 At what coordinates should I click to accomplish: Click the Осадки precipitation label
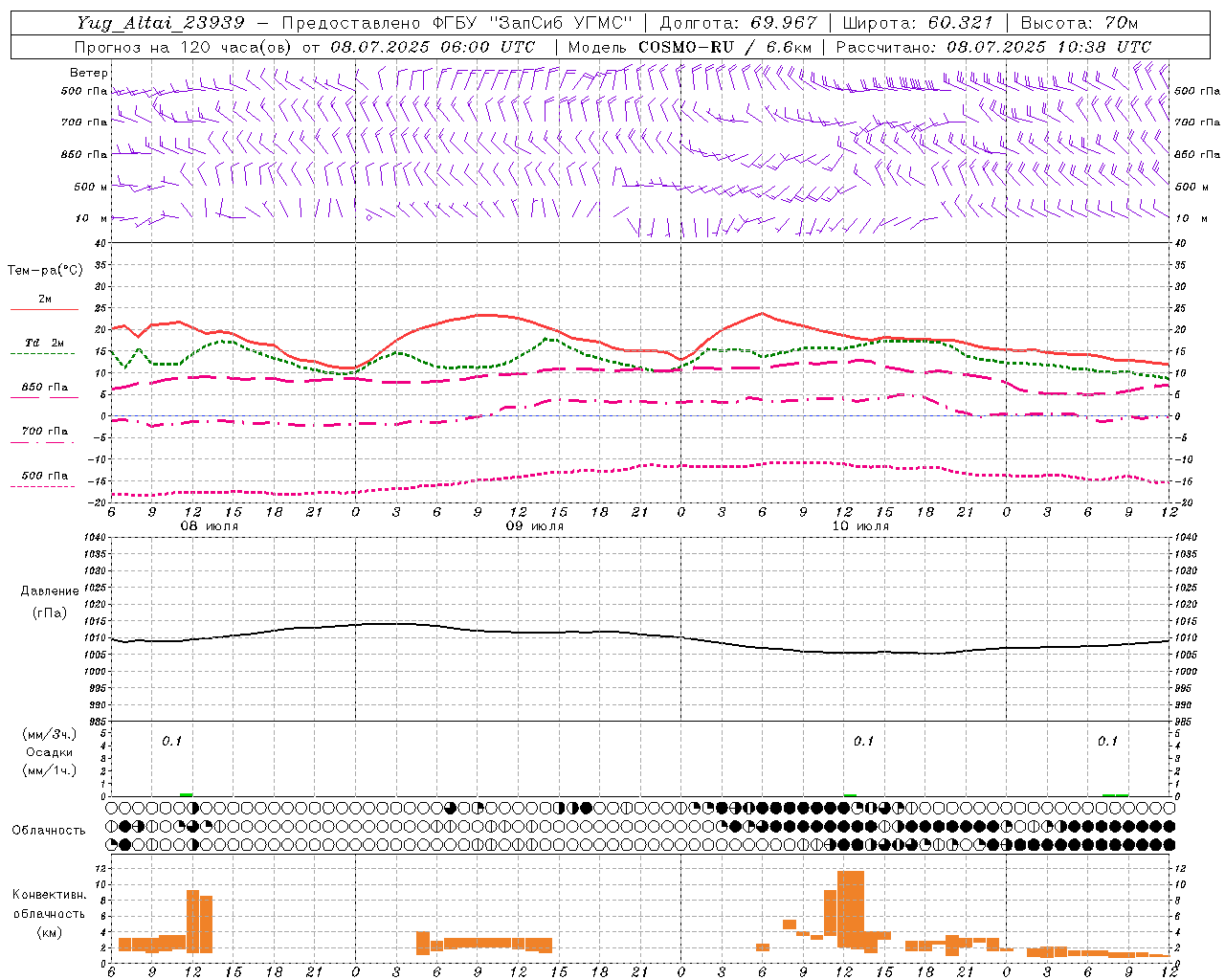pos(50,752)
